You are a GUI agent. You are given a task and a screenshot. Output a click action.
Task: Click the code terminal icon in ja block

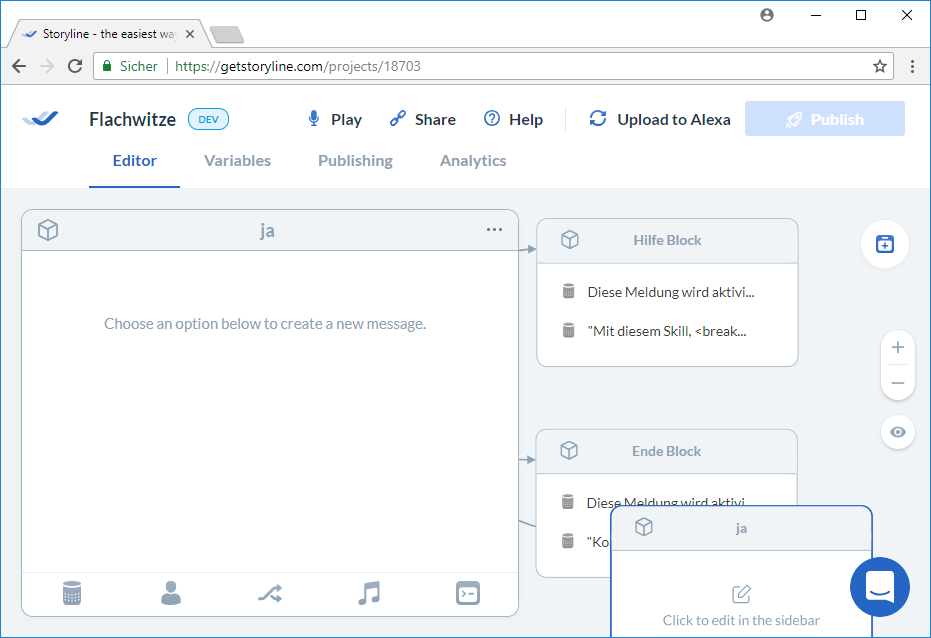467,593
